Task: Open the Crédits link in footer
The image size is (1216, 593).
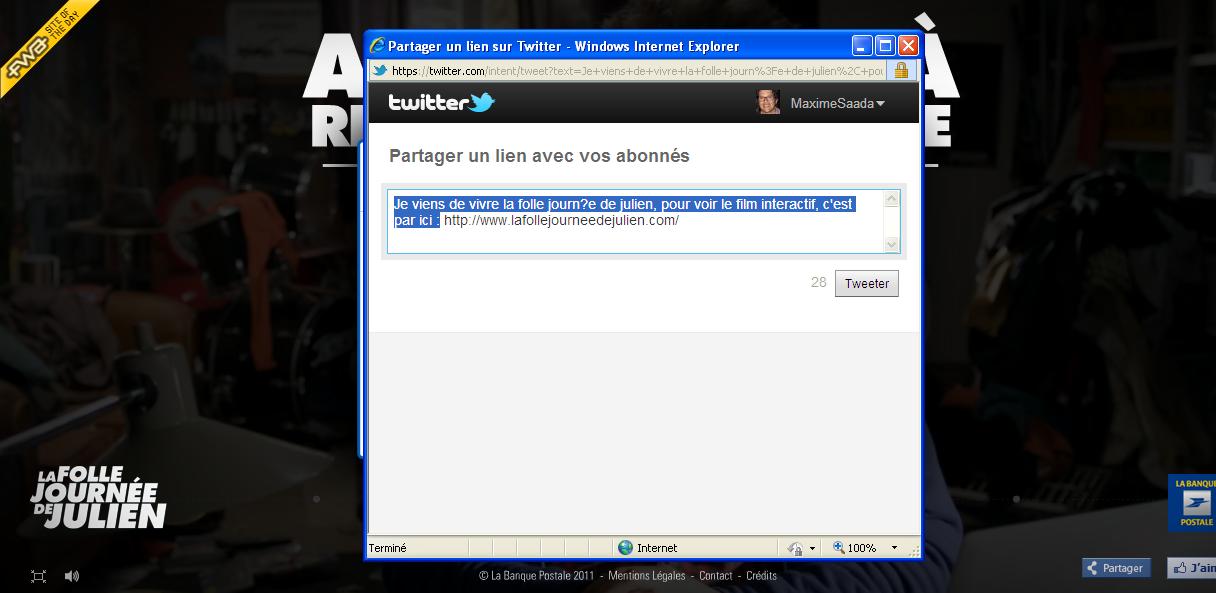Action: (x=761, y=576)
